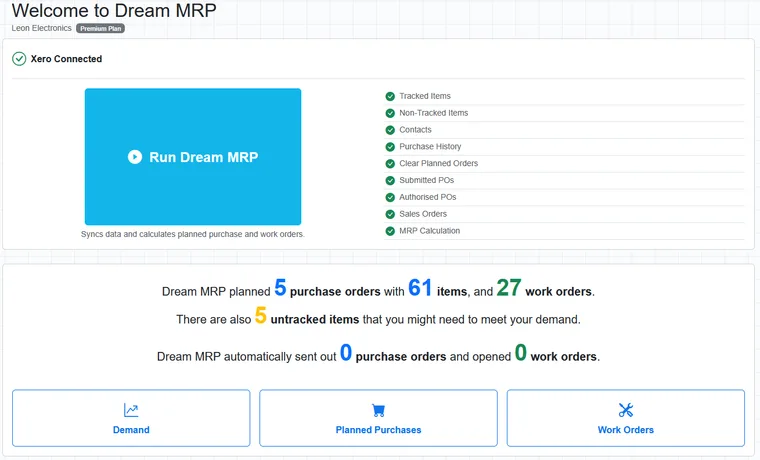760x460 pixels.
Task: Click the Premium Plan badge
Action: click(x=100, y=29)
